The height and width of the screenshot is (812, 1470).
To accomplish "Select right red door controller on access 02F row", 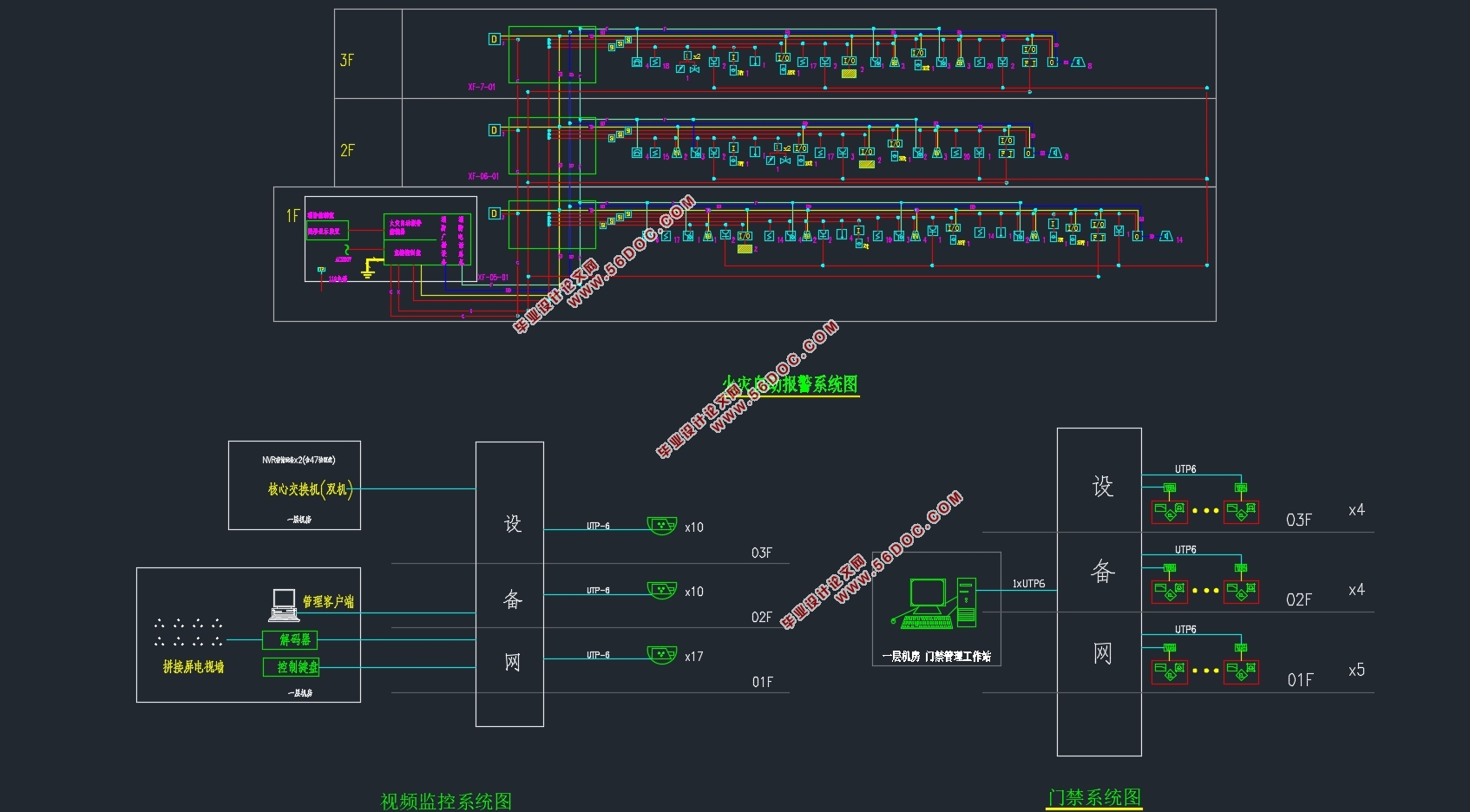I will (1241, 592).
